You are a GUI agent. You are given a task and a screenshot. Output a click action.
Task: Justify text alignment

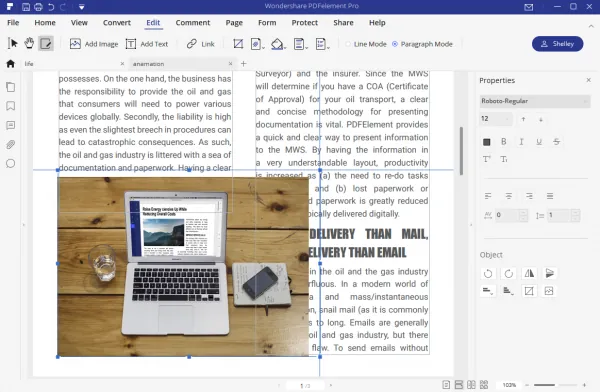click(x=550, y=196)
